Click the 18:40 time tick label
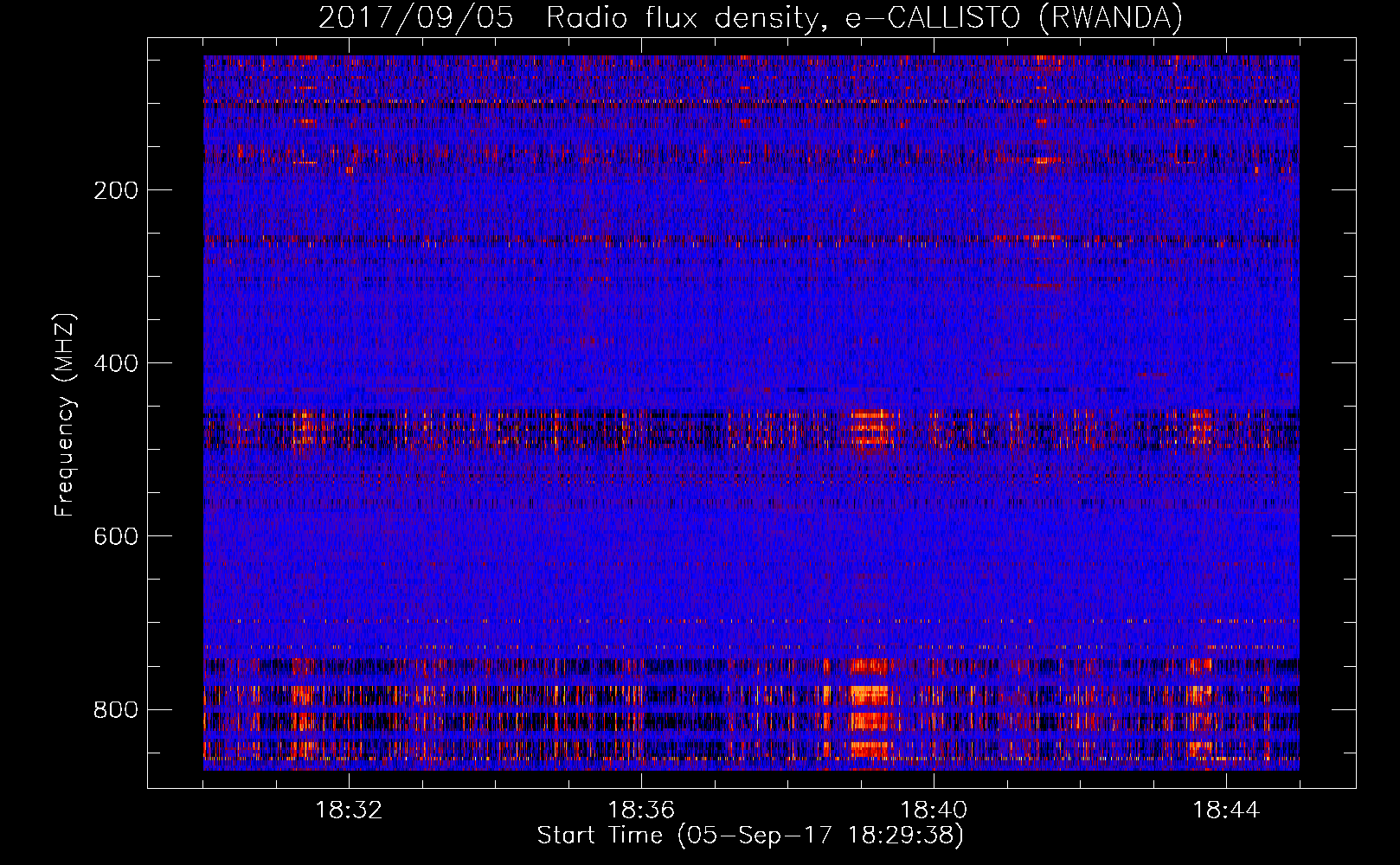This screenshot has width=1400, height=865. click(x=934, y=811)
